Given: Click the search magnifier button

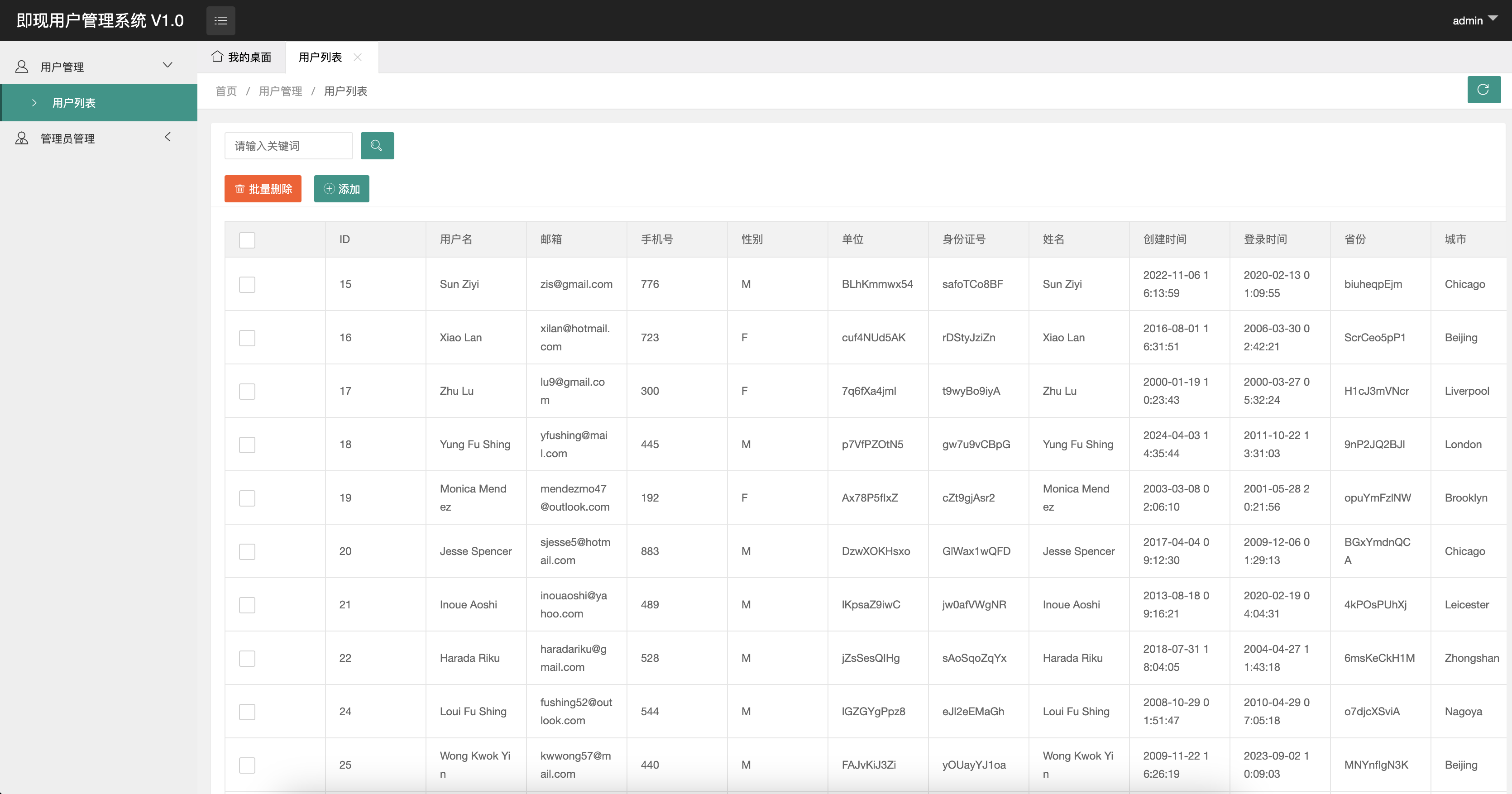Looking at the screenshot, I should (x=377, y=146).
